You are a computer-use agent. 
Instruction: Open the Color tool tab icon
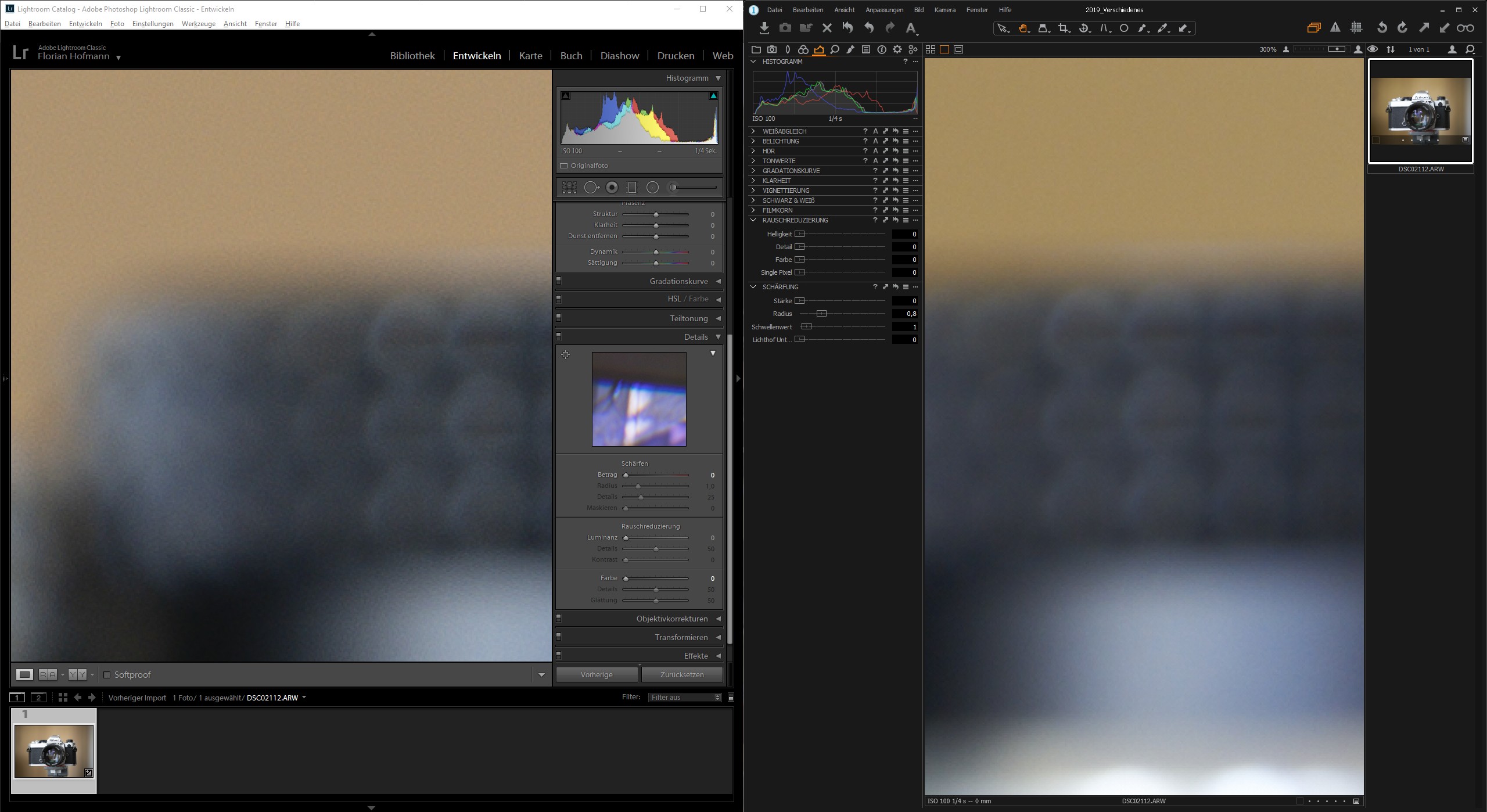(803, 49)
